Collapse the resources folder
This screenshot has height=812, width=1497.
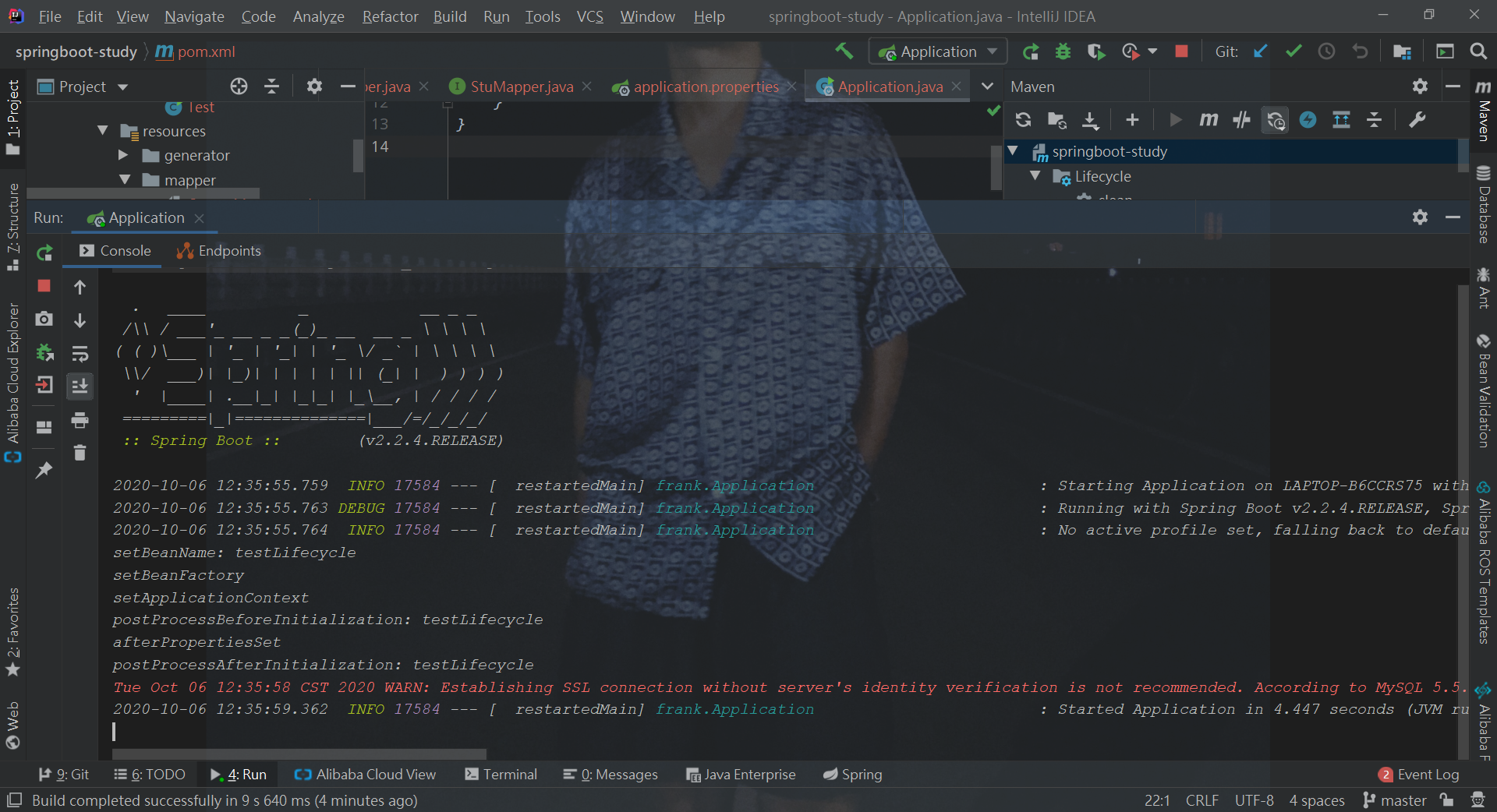103,131
